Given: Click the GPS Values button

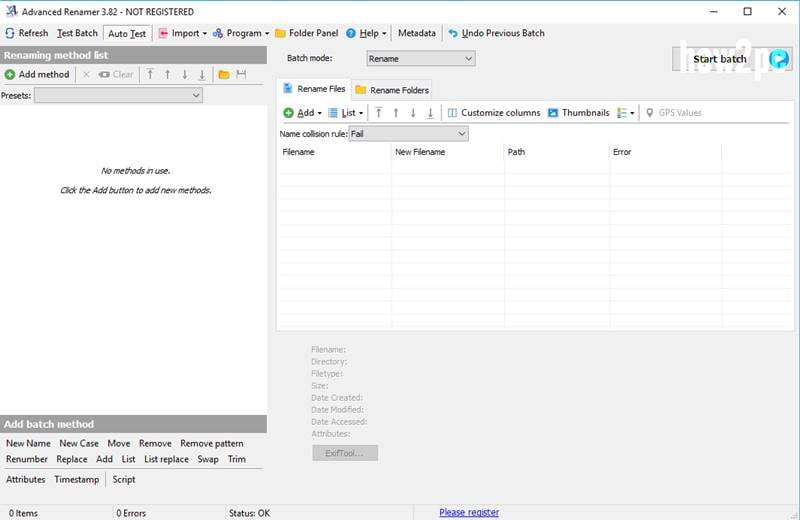Looking at the screenshot, I should [x=673, y=113].
